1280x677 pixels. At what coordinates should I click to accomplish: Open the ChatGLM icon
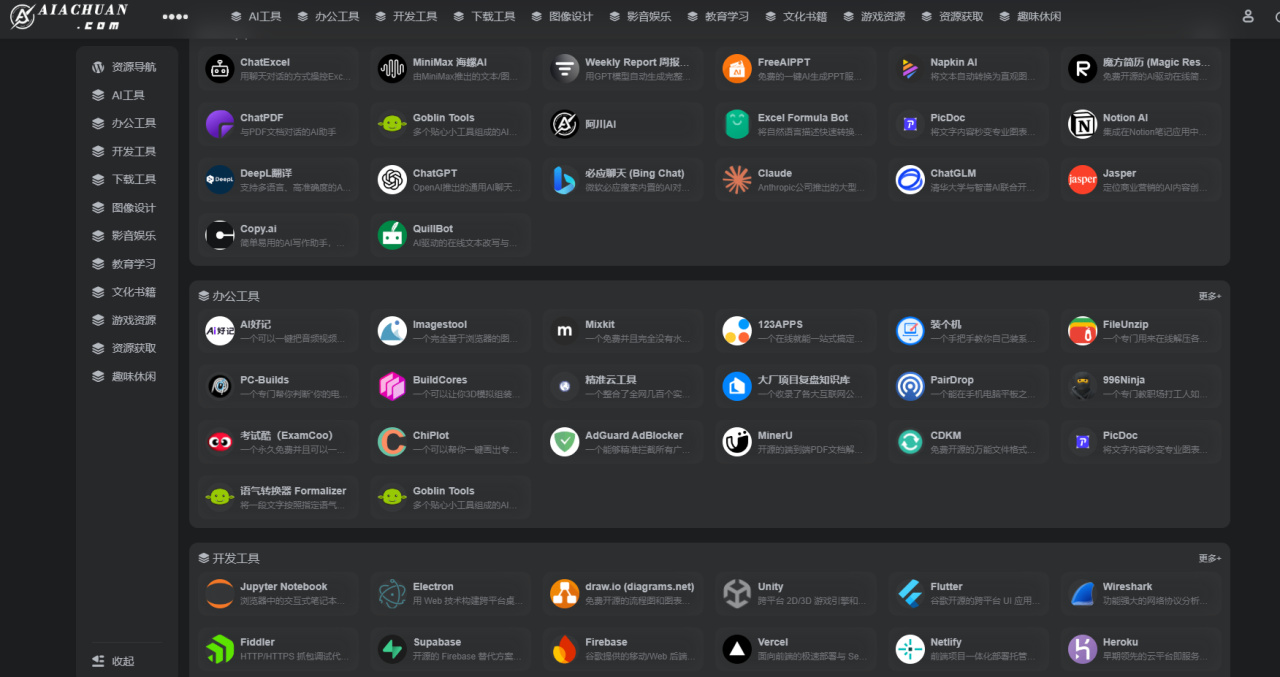click(910, 180)
